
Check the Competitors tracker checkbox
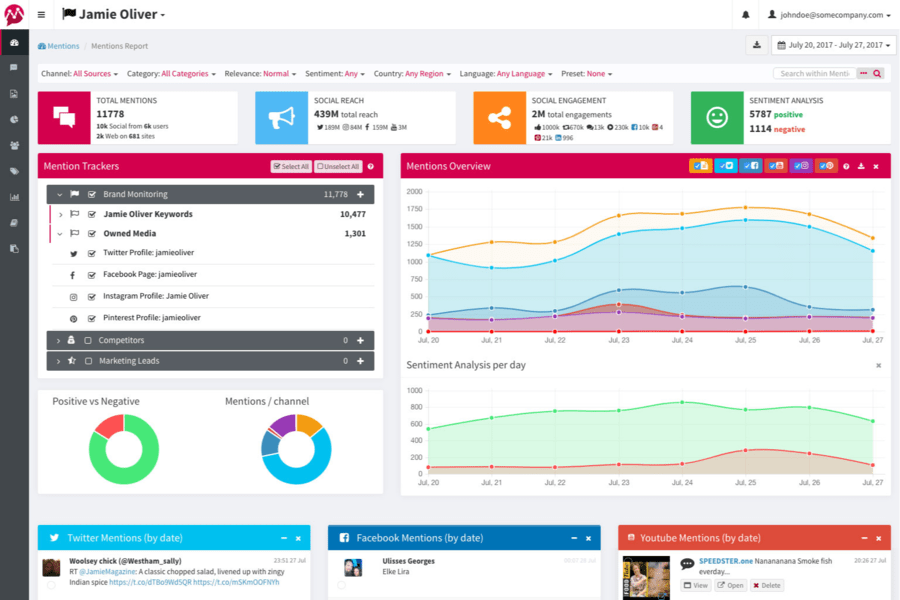pyautogui.click(x=88, y=340)
